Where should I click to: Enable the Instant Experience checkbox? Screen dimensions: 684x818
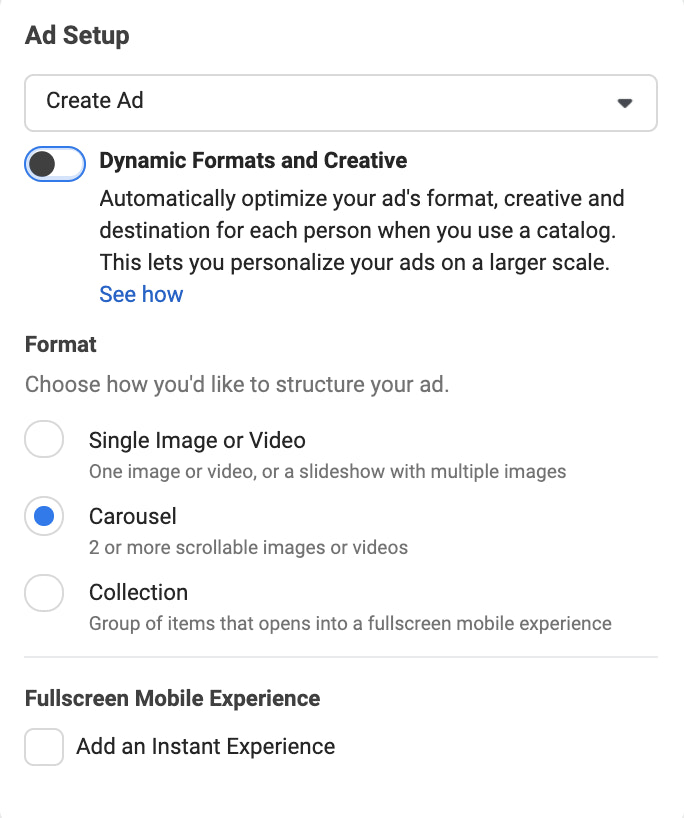coord(44,746)
